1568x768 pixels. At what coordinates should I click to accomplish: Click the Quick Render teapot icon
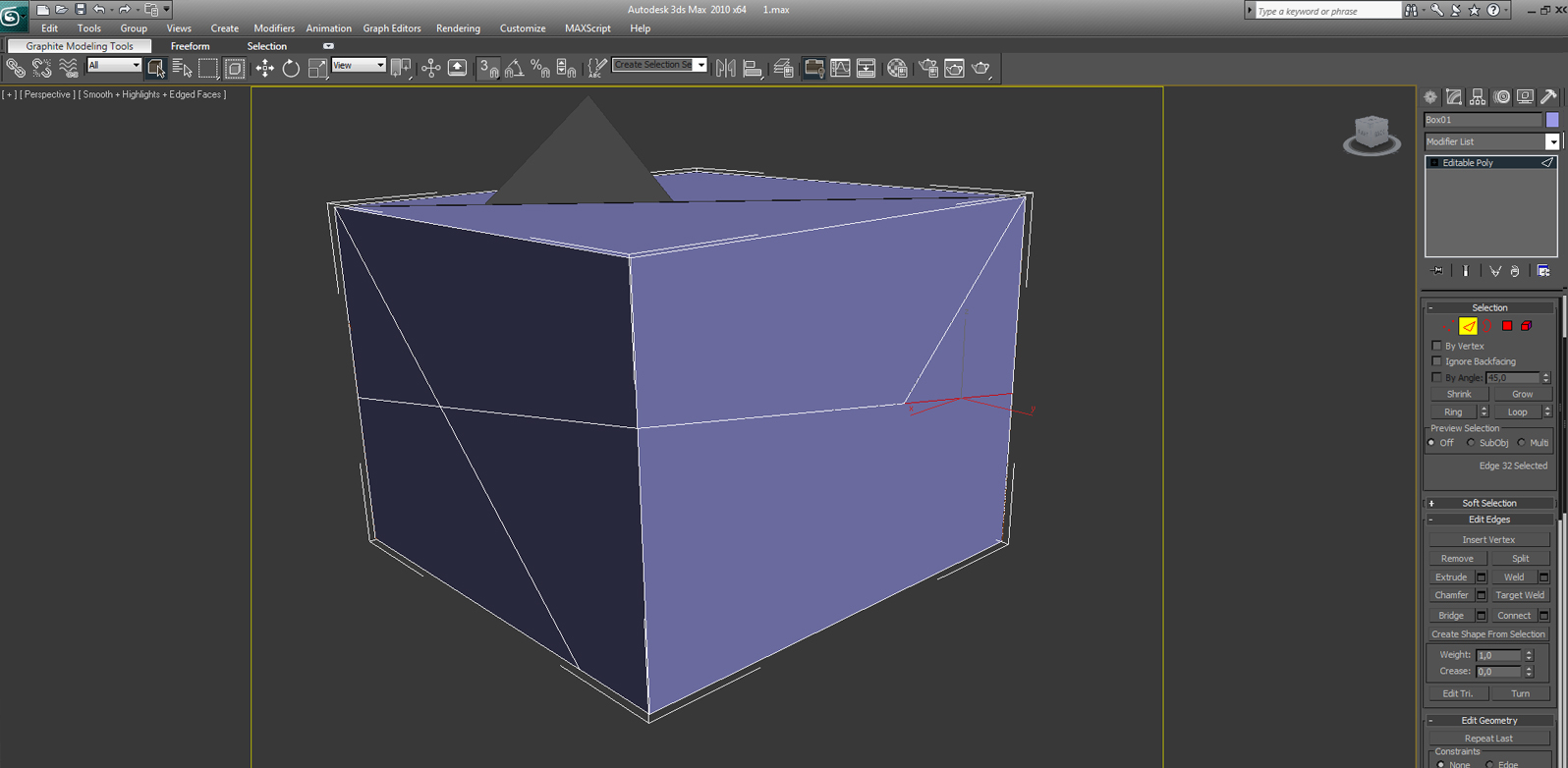980,68
